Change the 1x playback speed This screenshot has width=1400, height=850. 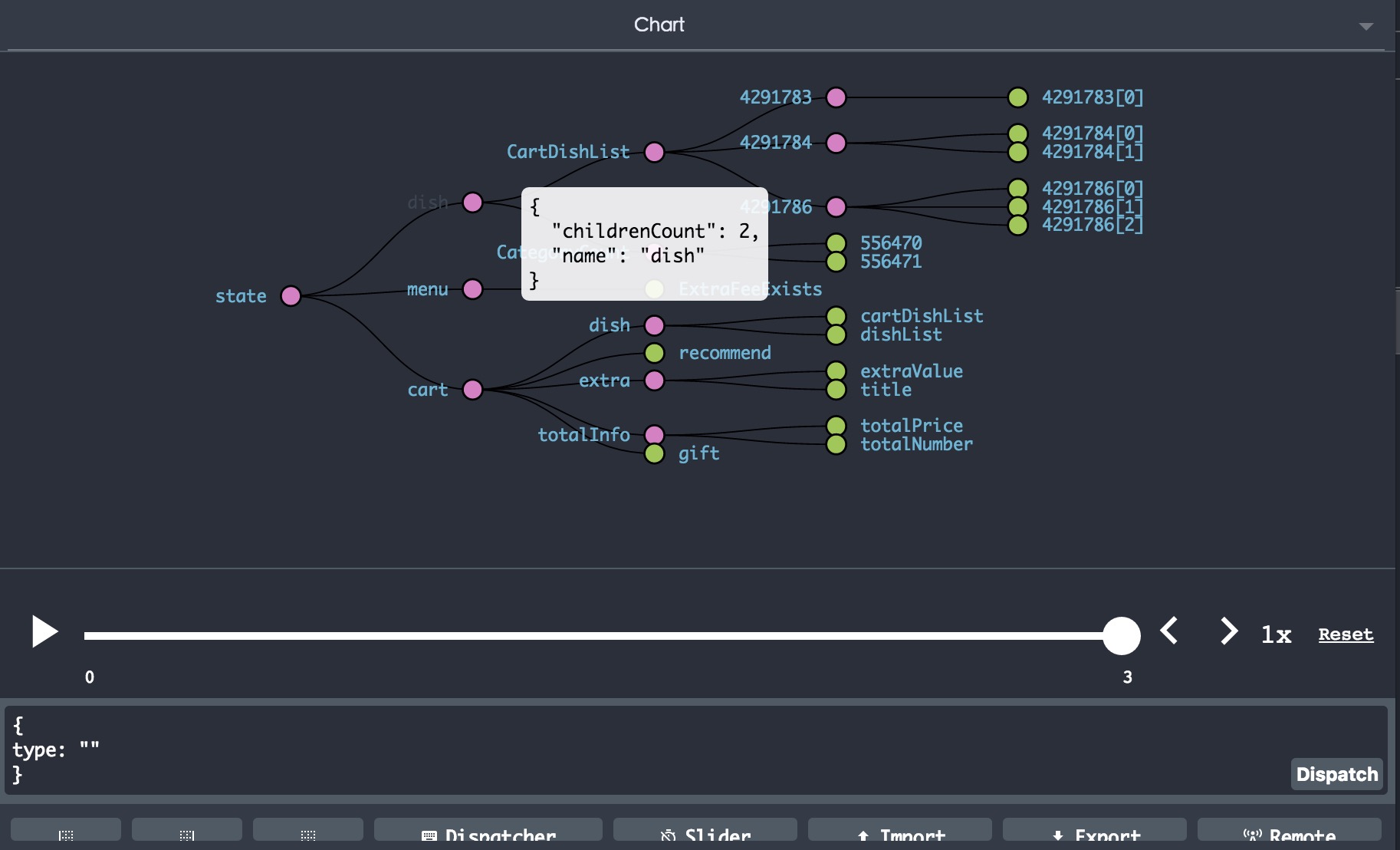point(1276,634)
